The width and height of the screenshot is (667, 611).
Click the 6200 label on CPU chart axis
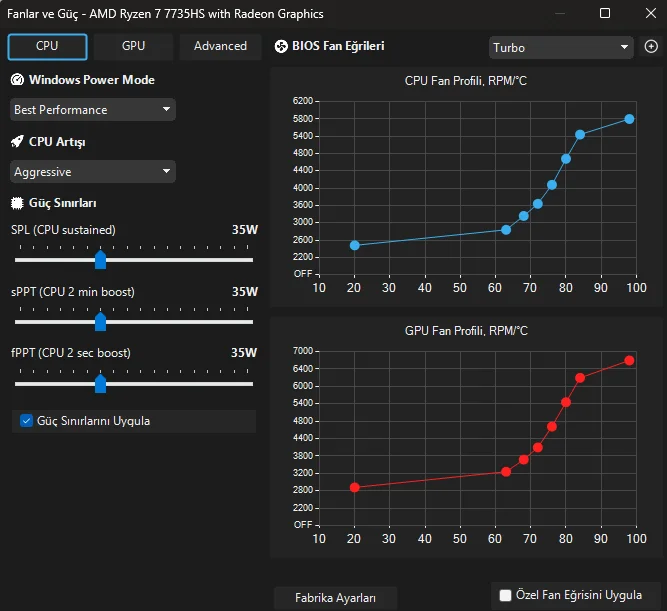point(302,101)
